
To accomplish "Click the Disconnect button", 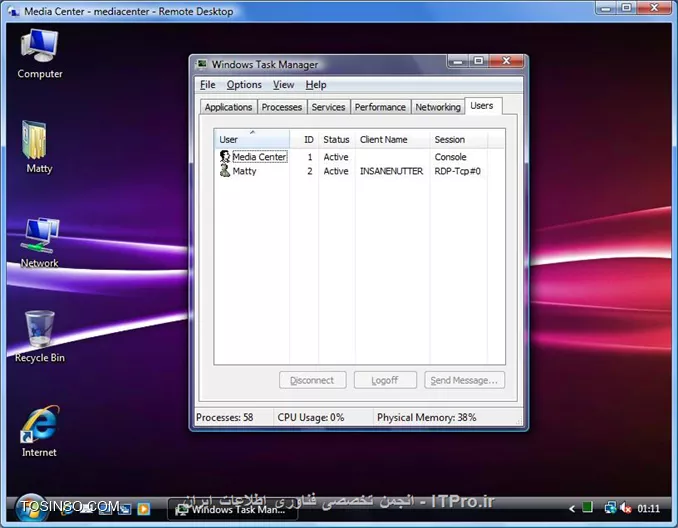I will tap(312, 380).
